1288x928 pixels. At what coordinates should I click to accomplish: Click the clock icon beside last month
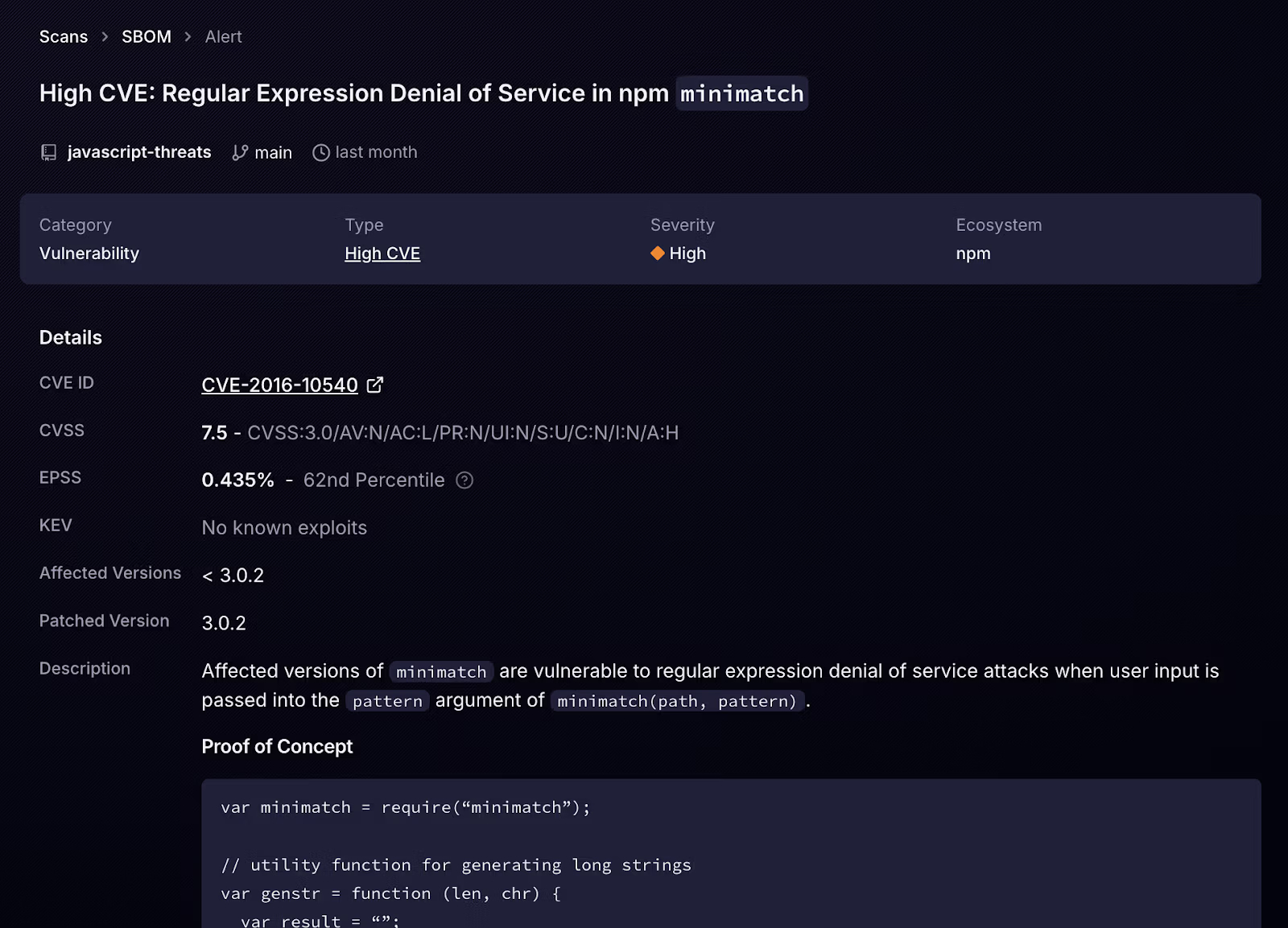pyautogui.click(x=321, y=153)
